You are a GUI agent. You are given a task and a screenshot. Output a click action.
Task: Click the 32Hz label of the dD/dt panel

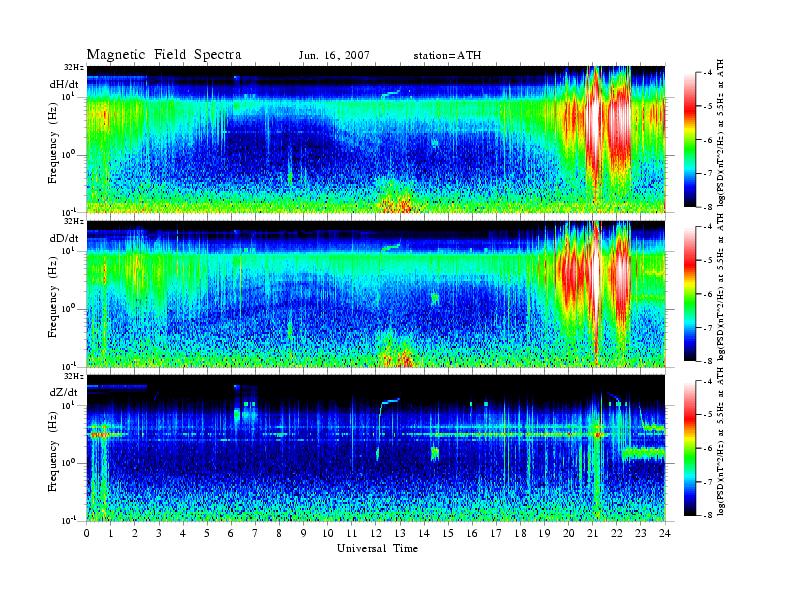(x=74, y=221)
